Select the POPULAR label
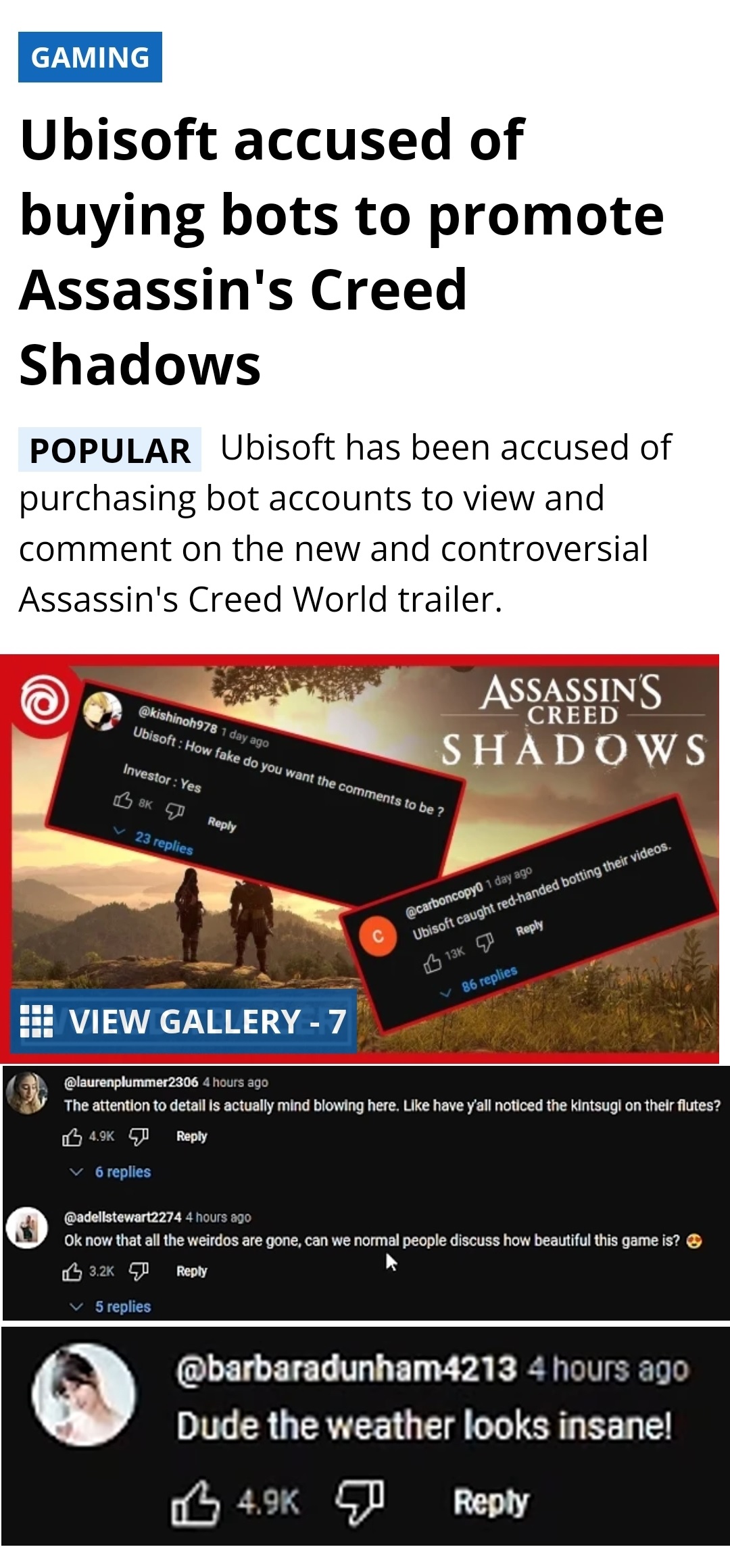Viewport: 730px width, 1568px height. point(110,449)
